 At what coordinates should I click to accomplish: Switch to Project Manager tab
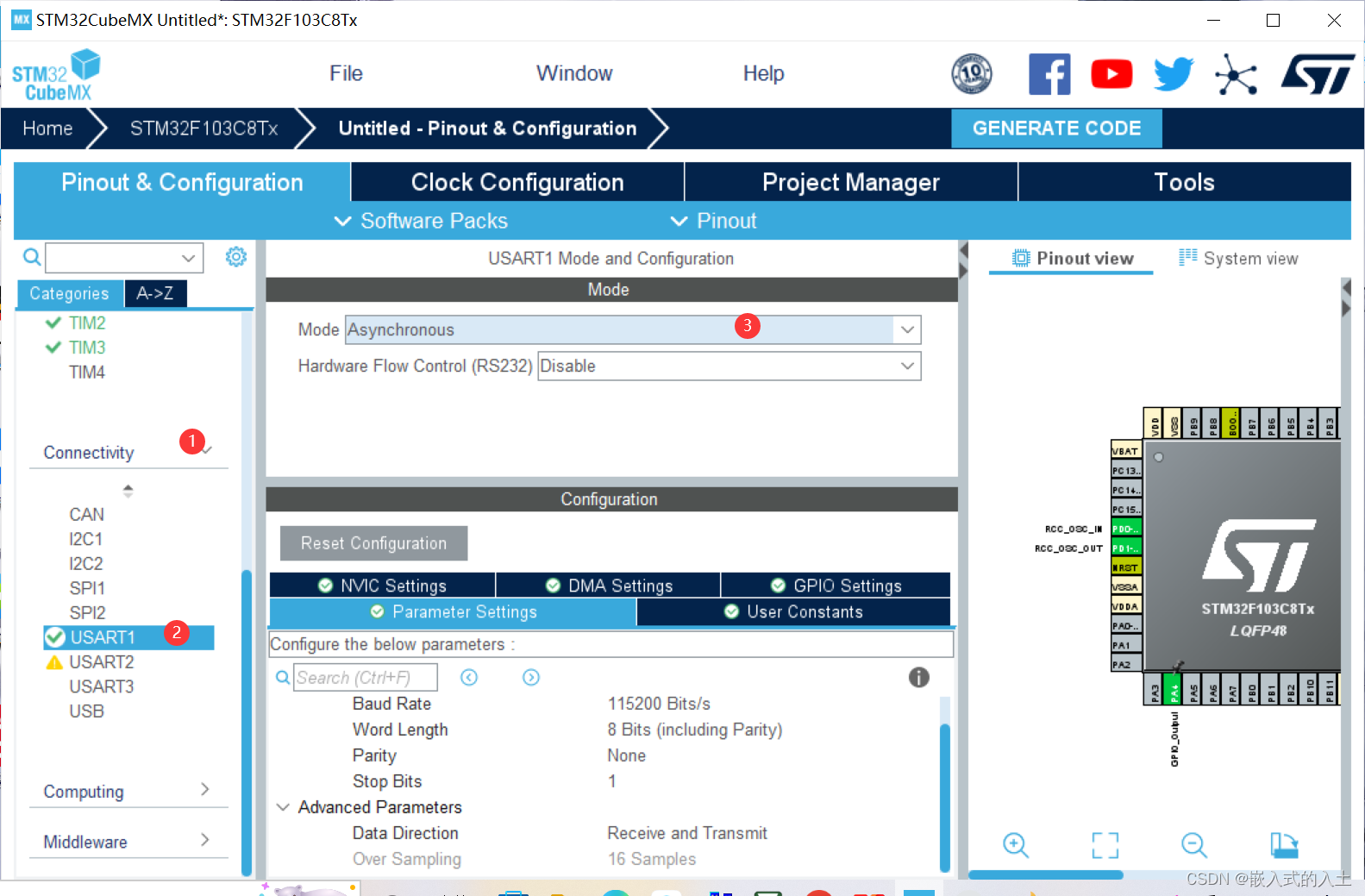pyautogui.click(x=851, y=182)
